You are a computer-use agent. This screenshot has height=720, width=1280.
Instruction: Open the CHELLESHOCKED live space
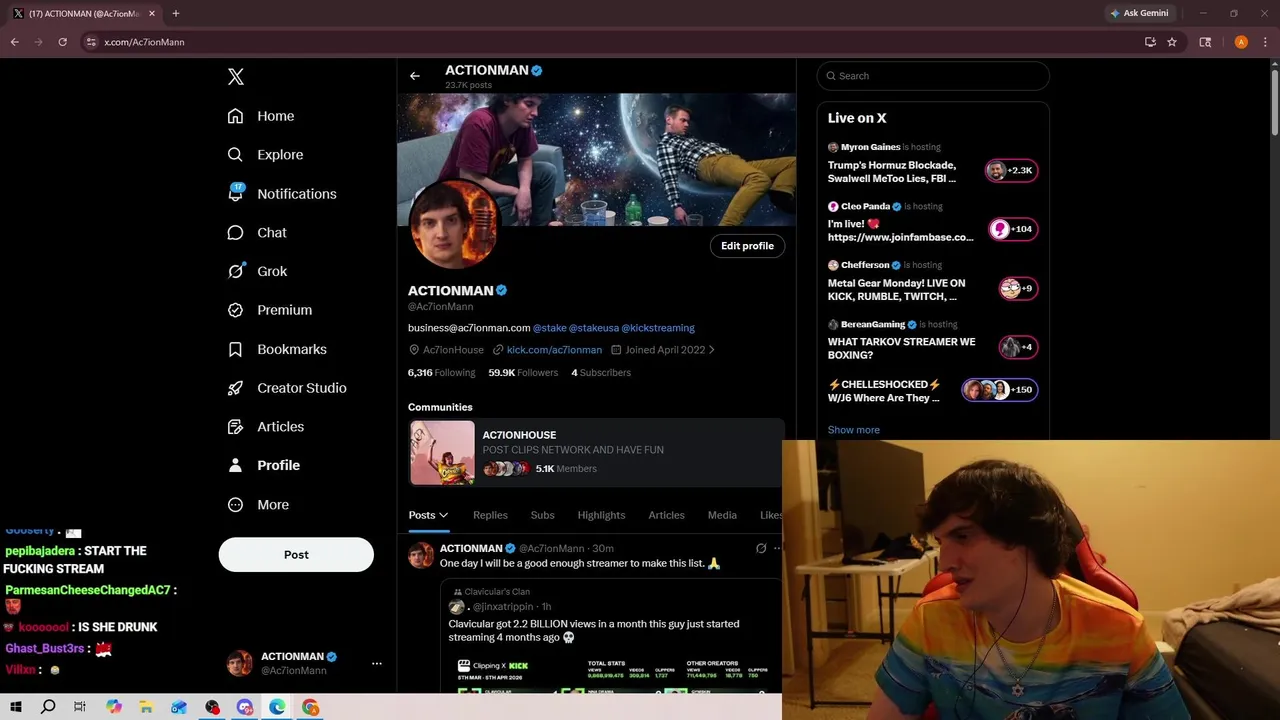[933, 390]
